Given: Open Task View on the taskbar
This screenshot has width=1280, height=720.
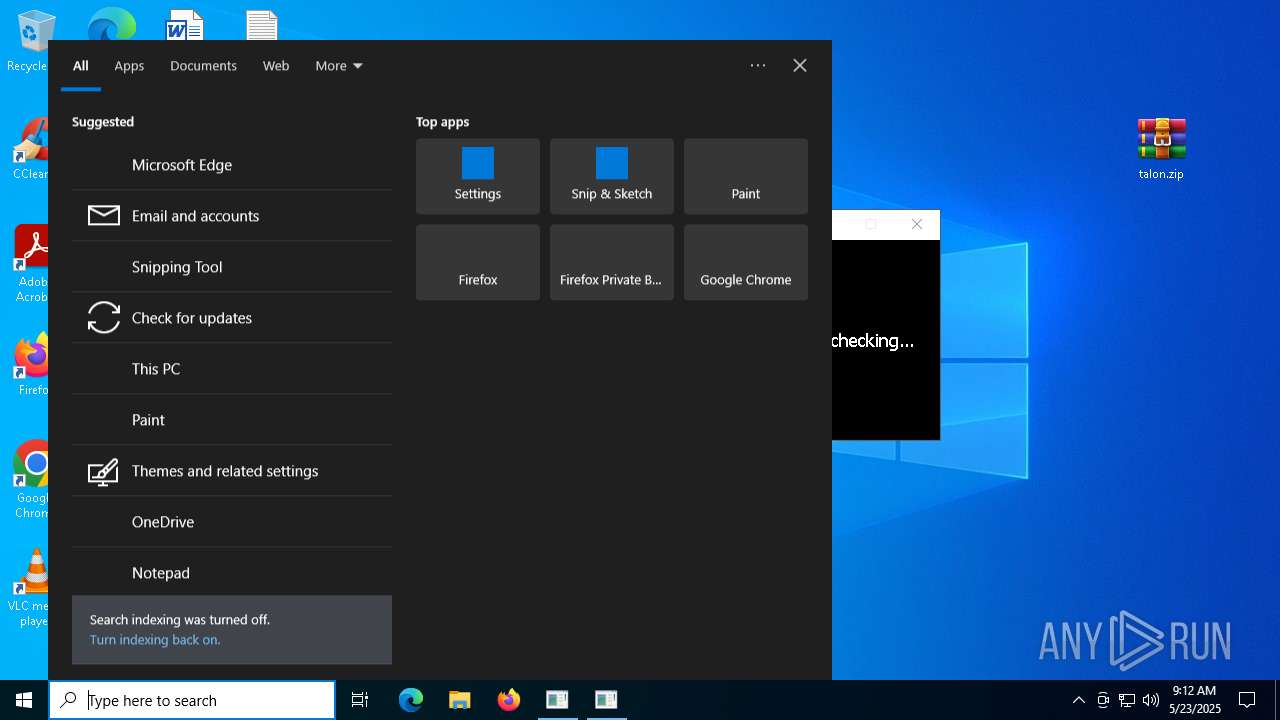Looking at the screenshot, I should (360, 700).
